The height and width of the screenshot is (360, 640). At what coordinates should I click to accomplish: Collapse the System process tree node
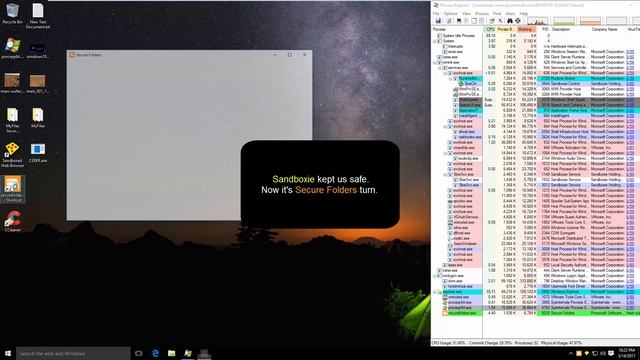[x=435, y=41]
